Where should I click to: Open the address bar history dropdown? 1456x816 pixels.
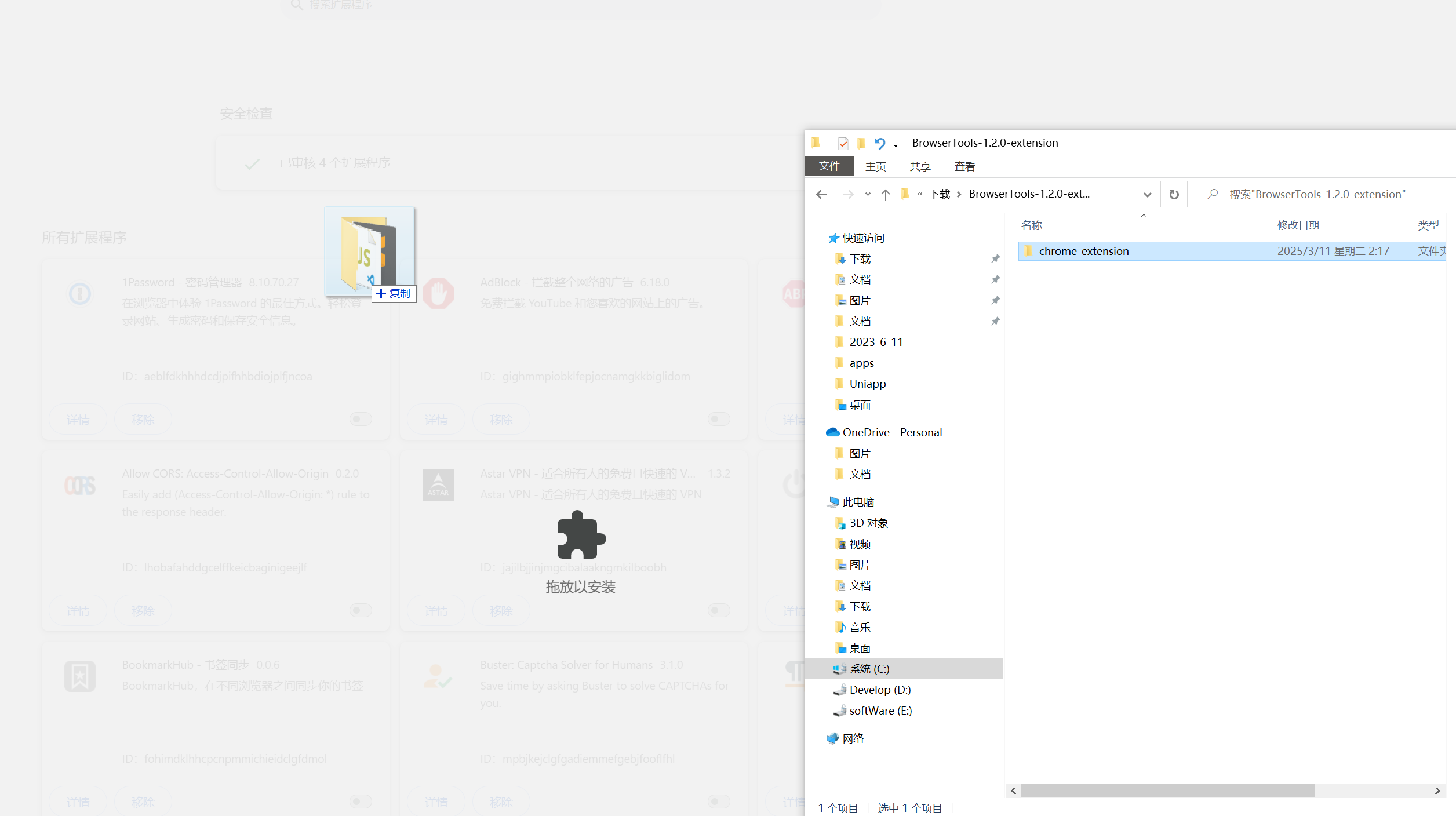coord(1146,195)
